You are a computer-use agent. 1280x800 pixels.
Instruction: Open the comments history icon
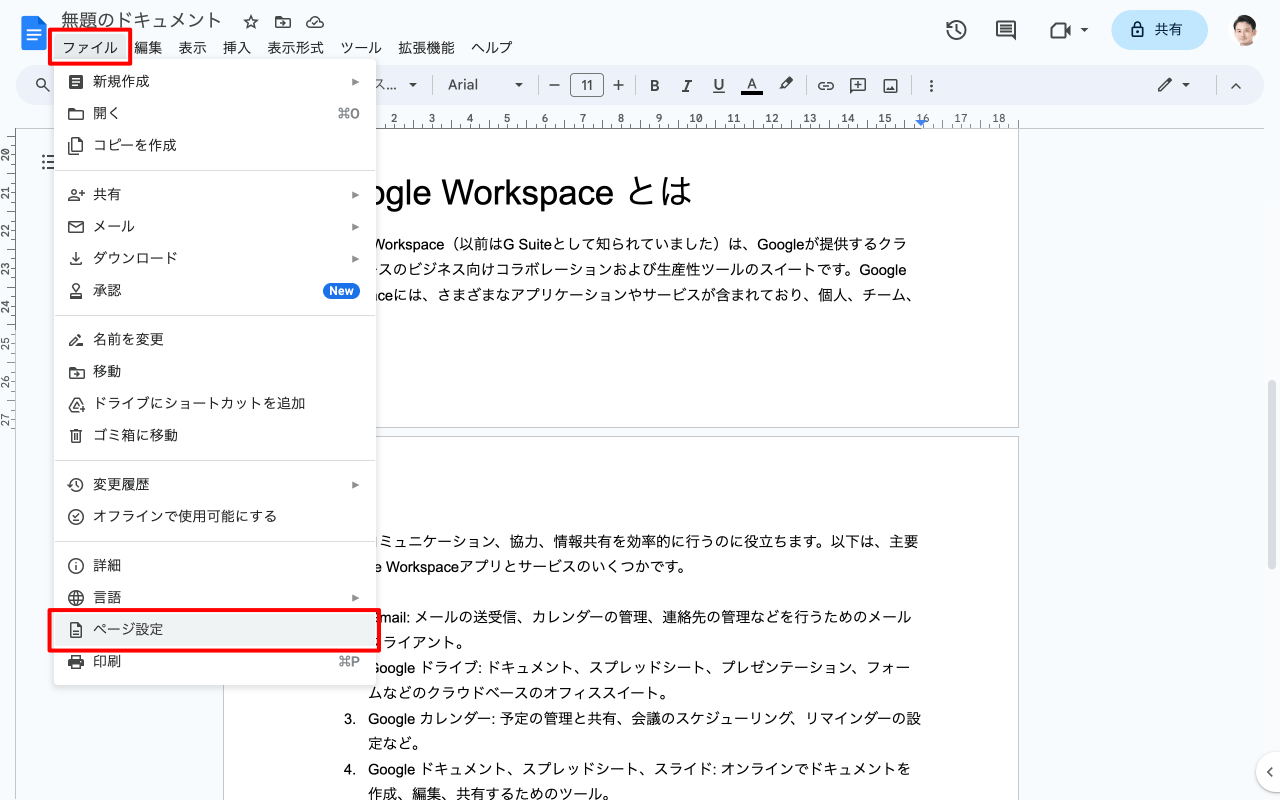pos(1006,30)
